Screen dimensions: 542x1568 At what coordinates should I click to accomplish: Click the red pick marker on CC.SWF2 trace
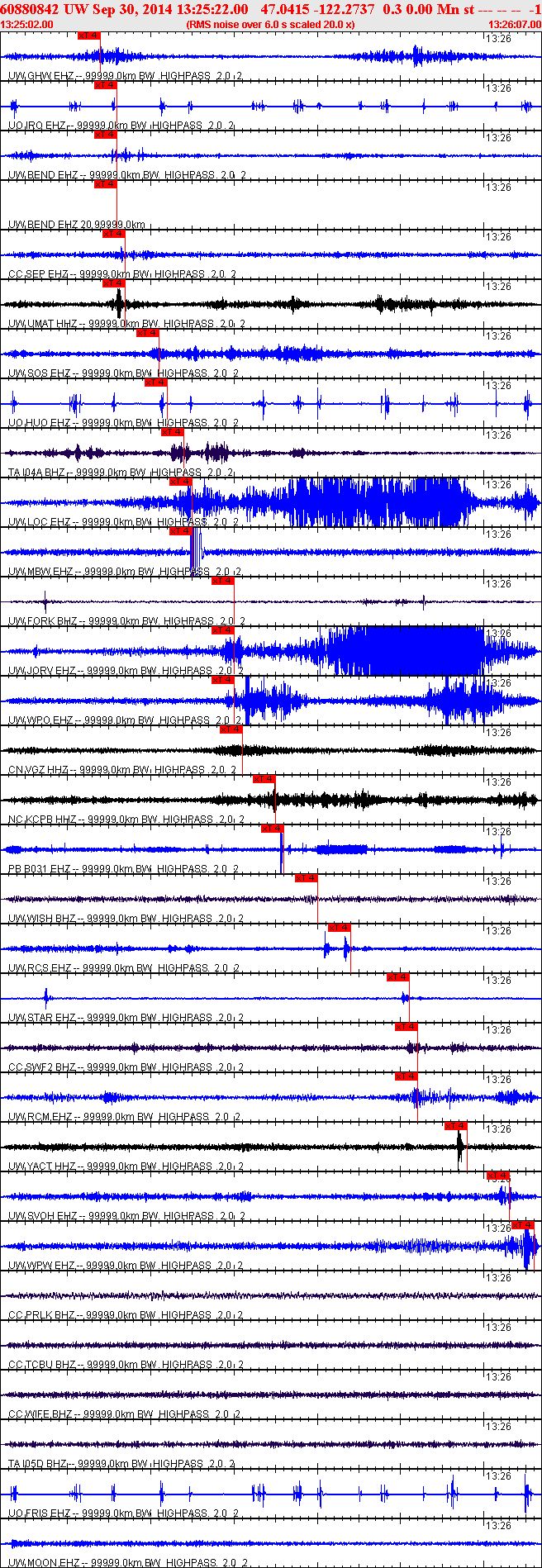point(406,1027)
